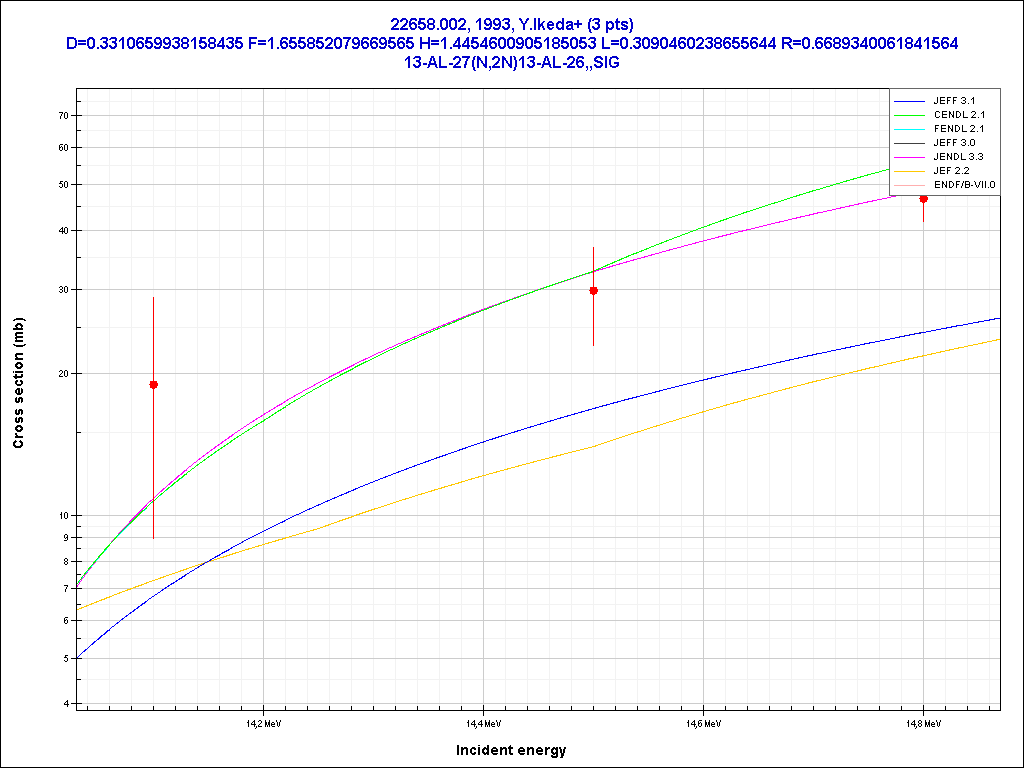Click the red data point at 14.1 MeV
This screenshot has width=1024, height=768.
[x=153, y=385]
